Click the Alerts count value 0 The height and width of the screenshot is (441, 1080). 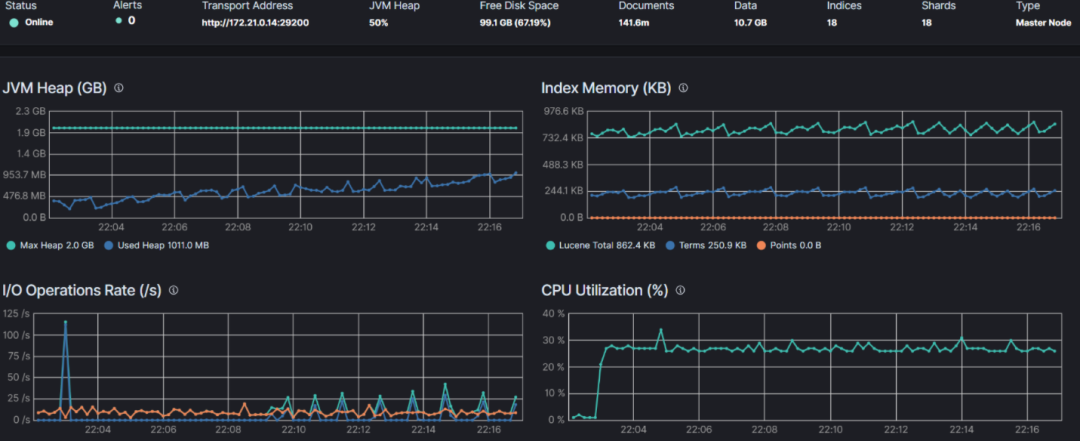131,21
